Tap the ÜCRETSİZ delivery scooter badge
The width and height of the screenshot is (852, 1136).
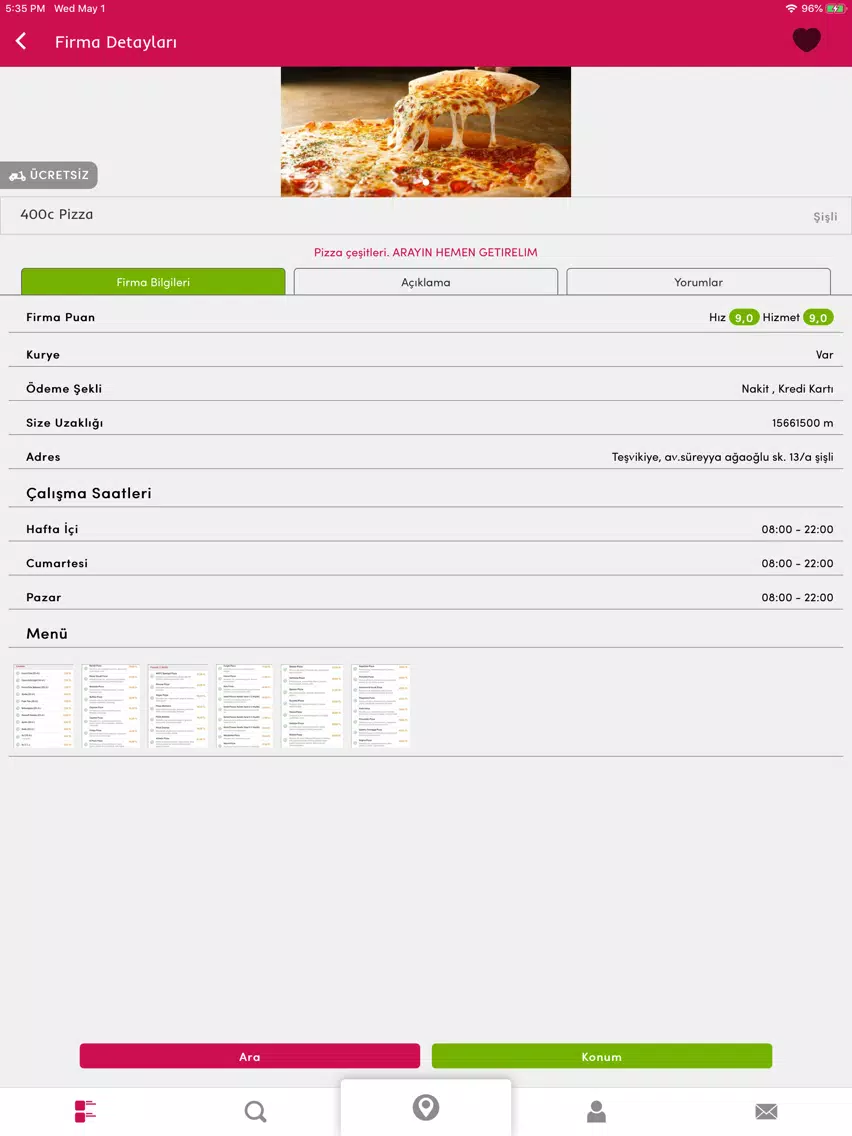coord(49,175)
